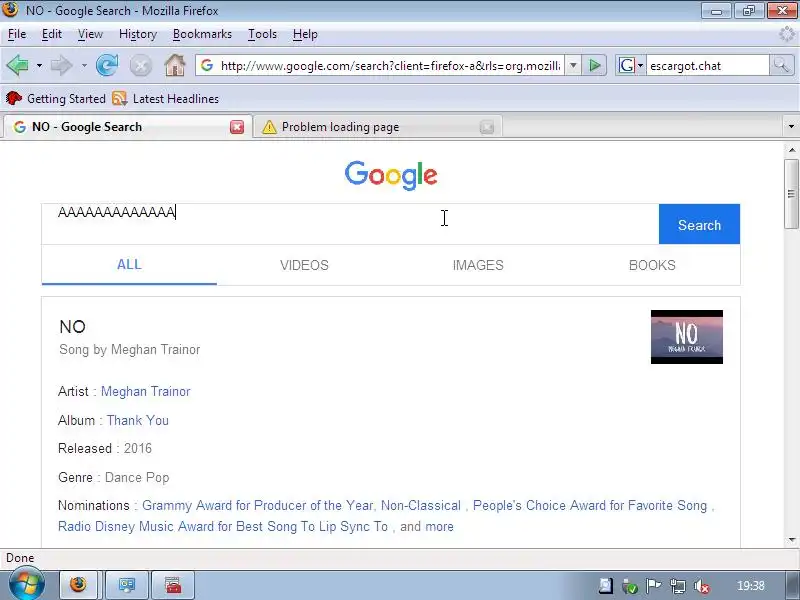
Task: Switch to the Problem loading page tab
Action: pos(378,127)
